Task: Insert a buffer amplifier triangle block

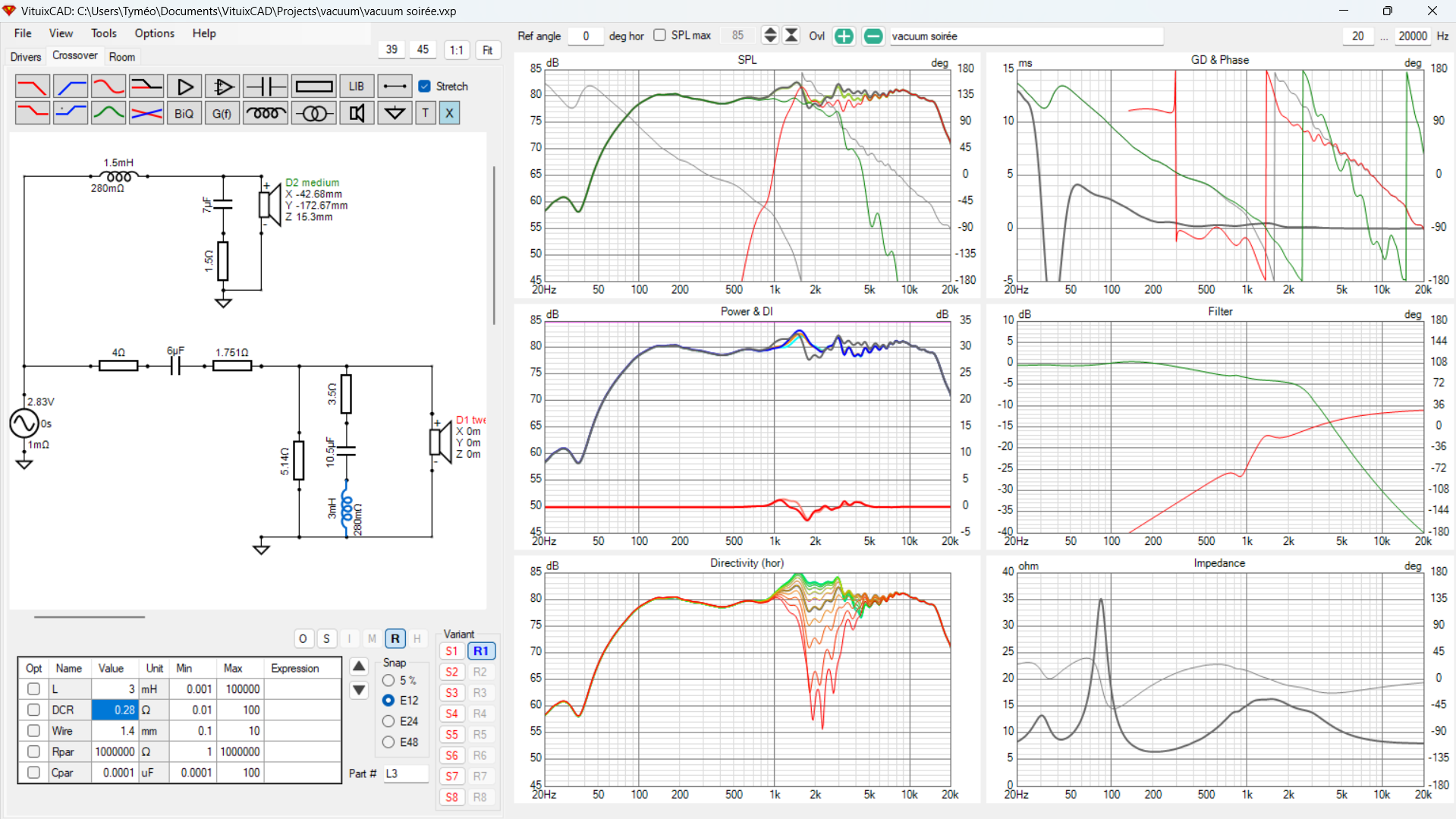Action: [184, 87]
